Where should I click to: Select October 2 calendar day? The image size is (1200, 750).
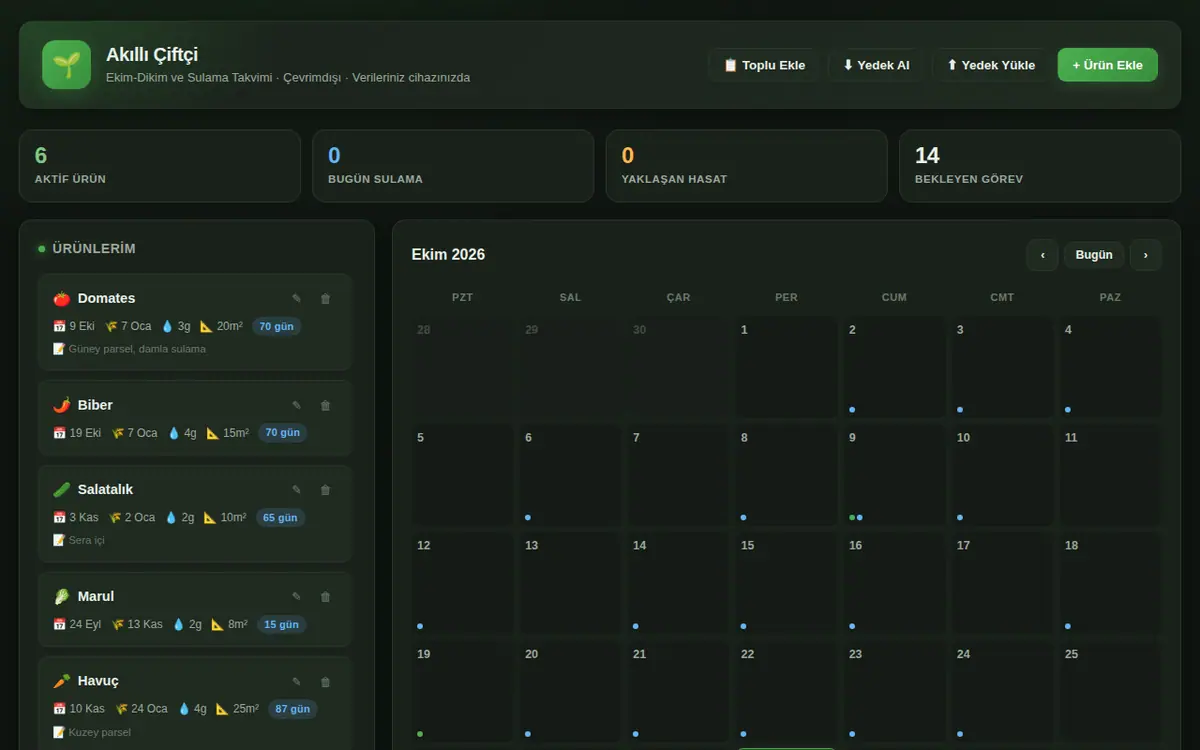click(x=895, y=367)
